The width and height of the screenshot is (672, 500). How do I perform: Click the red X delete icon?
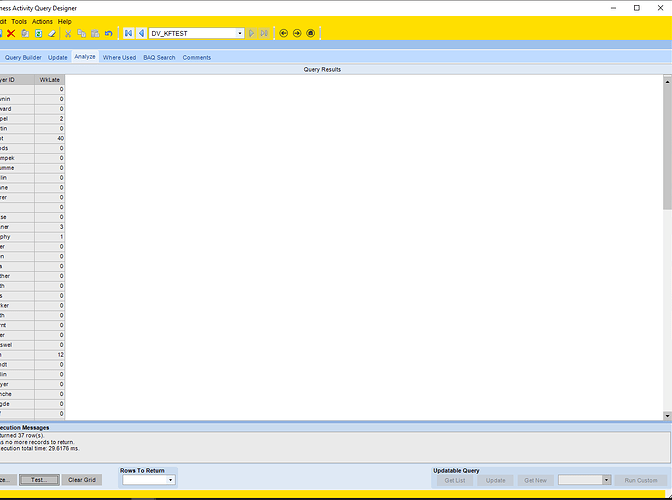pos(11,33)
